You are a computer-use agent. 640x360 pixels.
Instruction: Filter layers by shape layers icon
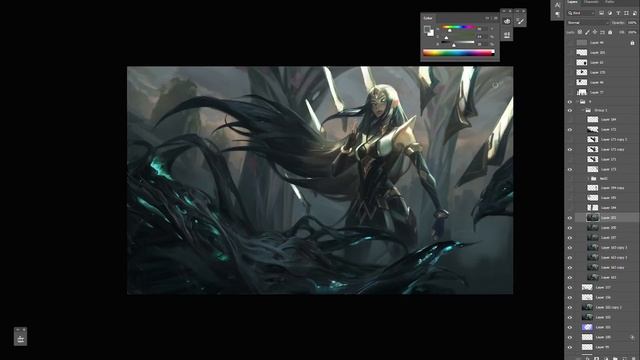tap(627, 13)
